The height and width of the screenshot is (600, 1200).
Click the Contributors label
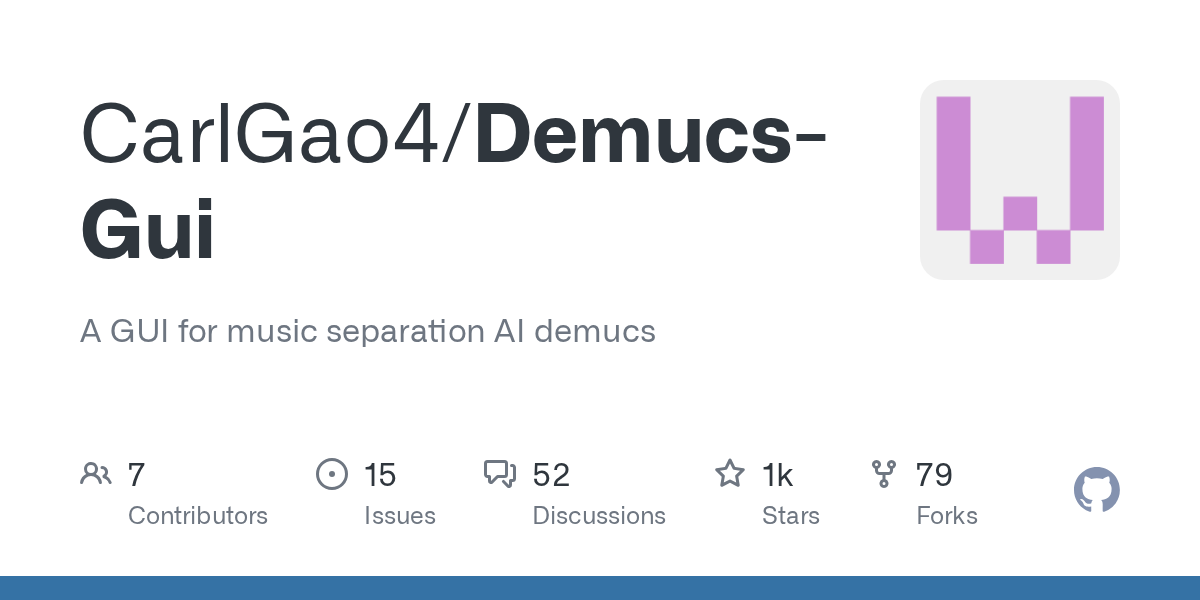pyautogui.click(x=198, y=516)
